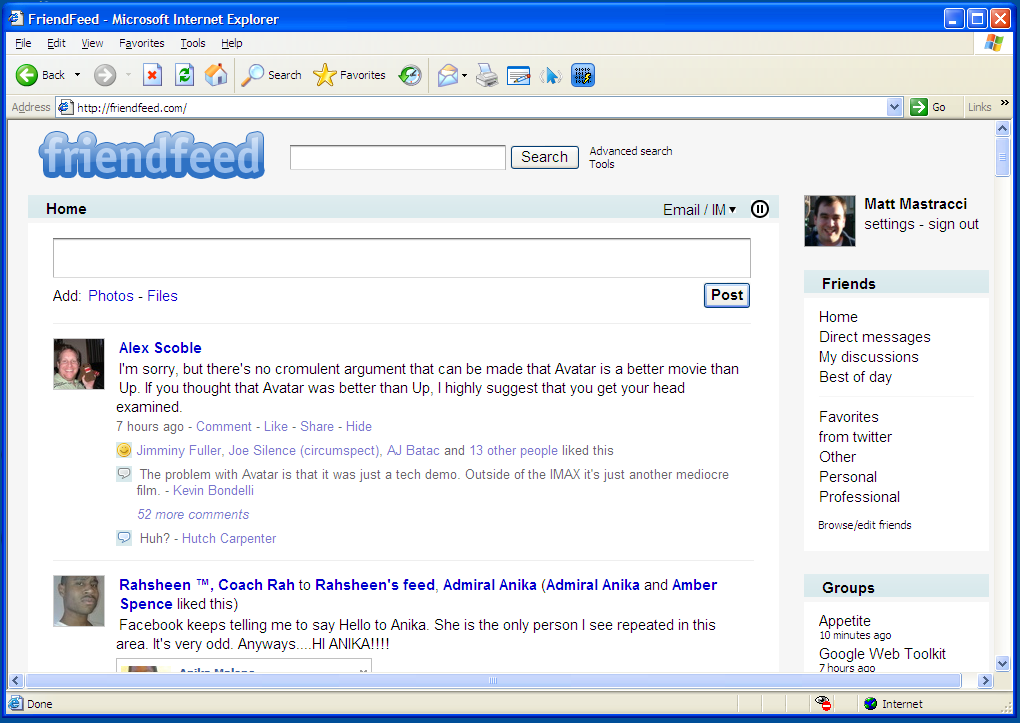Open Browse/edit friends link
This screenshot has width=1020, height=723.
[x=865, y=525]
